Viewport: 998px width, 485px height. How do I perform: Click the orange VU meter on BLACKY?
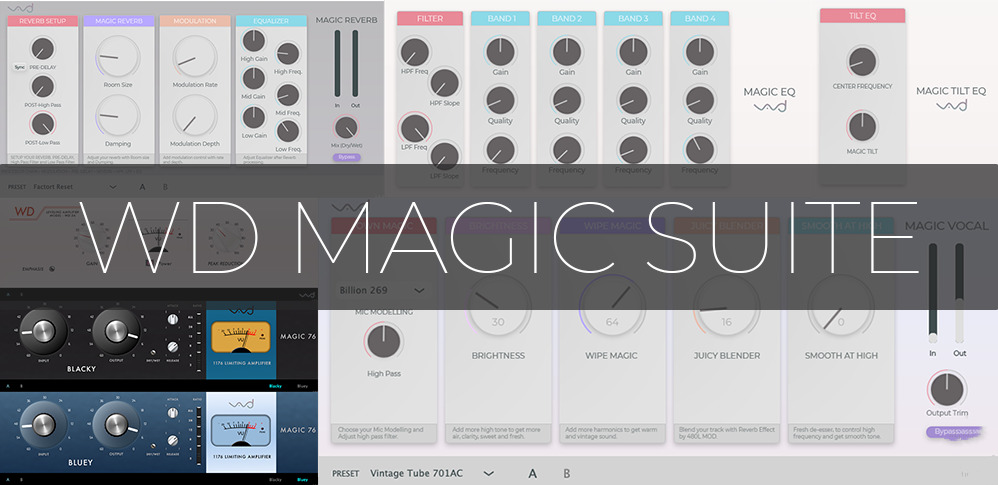[x=241, y=336]
